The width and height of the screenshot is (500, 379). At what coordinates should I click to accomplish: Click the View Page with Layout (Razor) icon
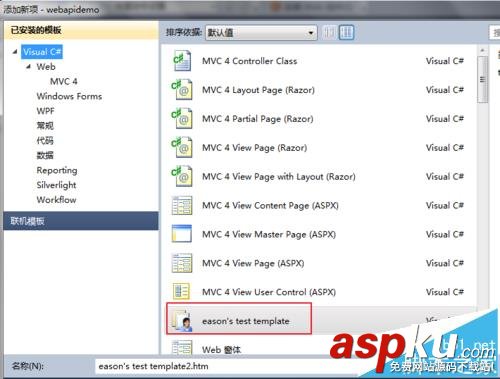pyautogui.click(x=182, y=176)
